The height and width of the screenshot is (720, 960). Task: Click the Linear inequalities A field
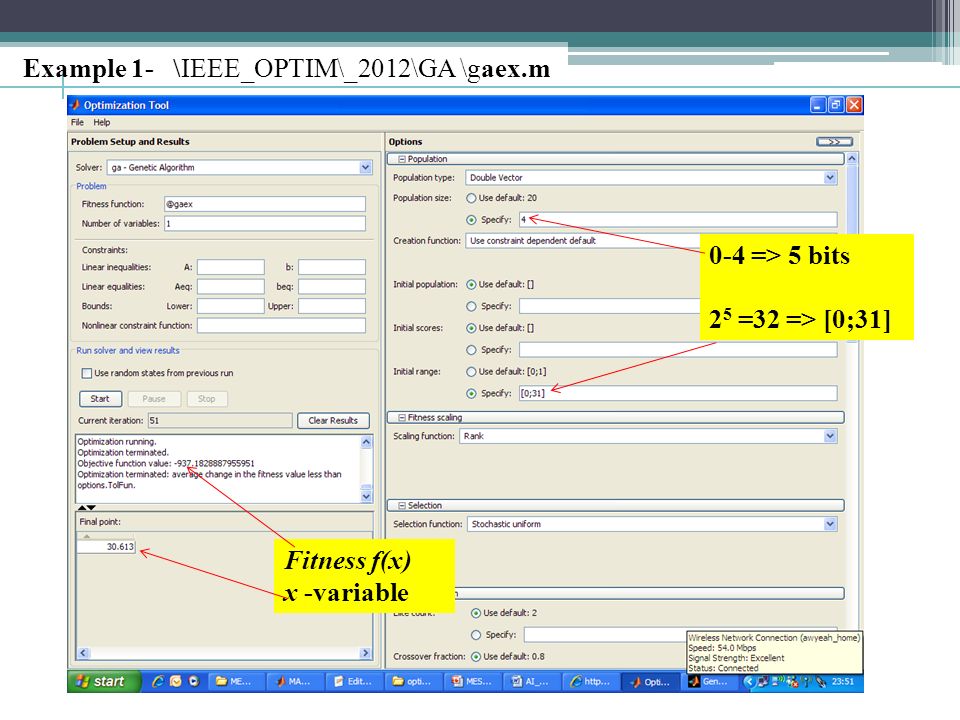tap(231, 267)
